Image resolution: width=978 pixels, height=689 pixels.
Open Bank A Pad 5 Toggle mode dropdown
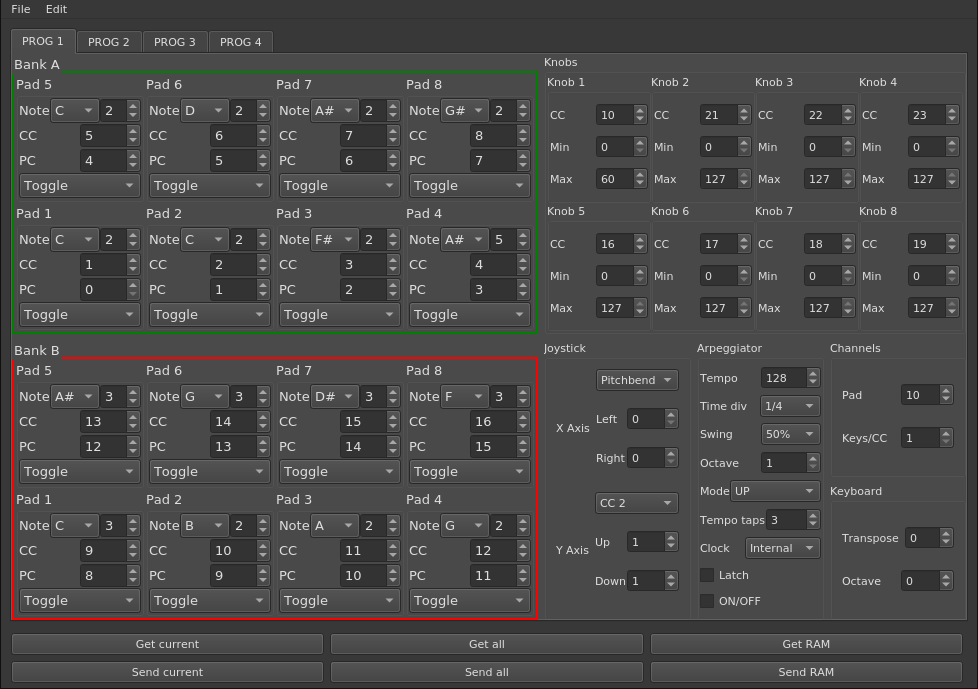[80, 186]
